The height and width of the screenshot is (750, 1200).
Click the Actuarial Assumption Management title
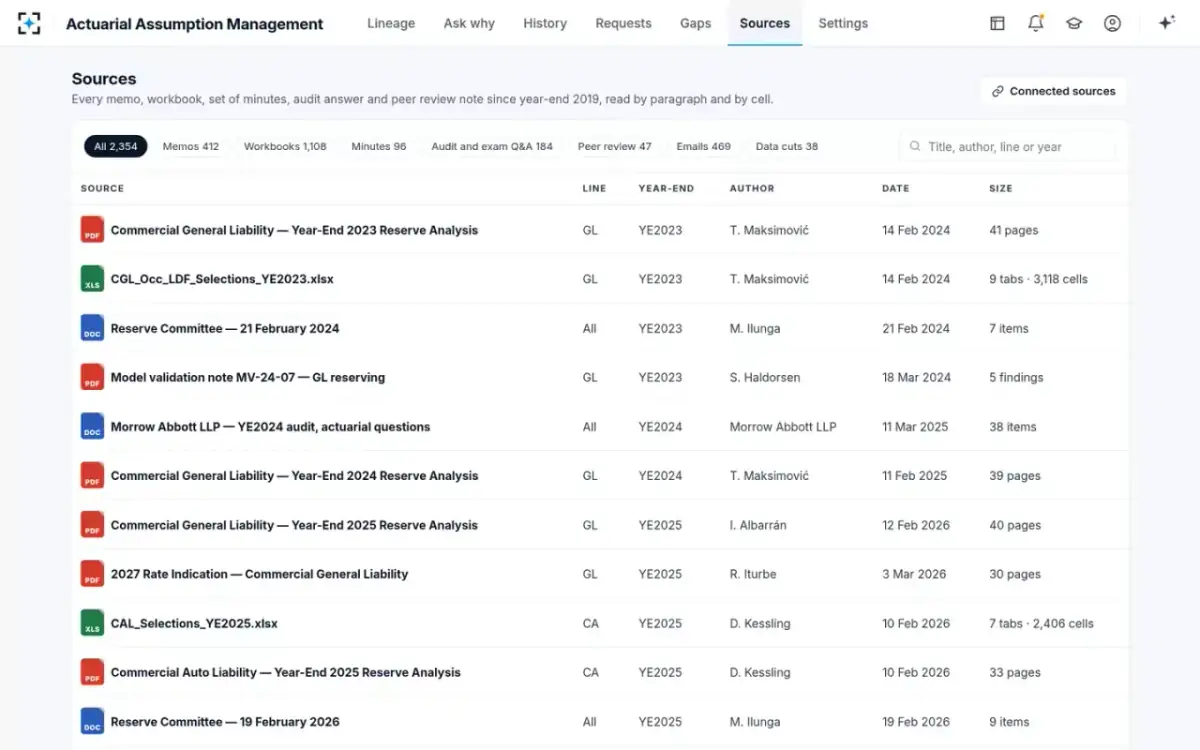(194, 24)
